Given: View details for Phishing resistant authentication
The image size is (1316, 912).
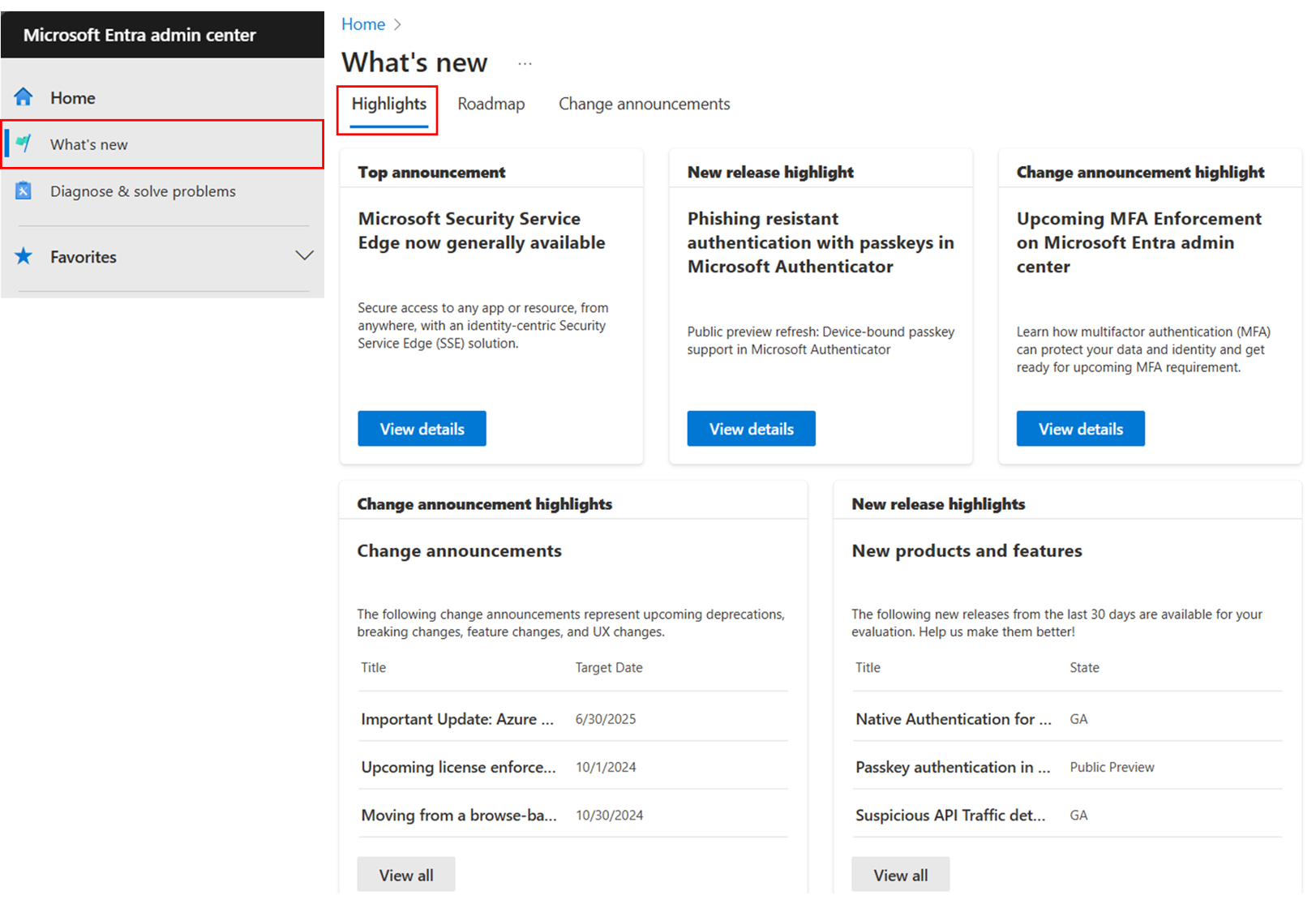Looking at the screenshot, I should click(x=751, y=428).
